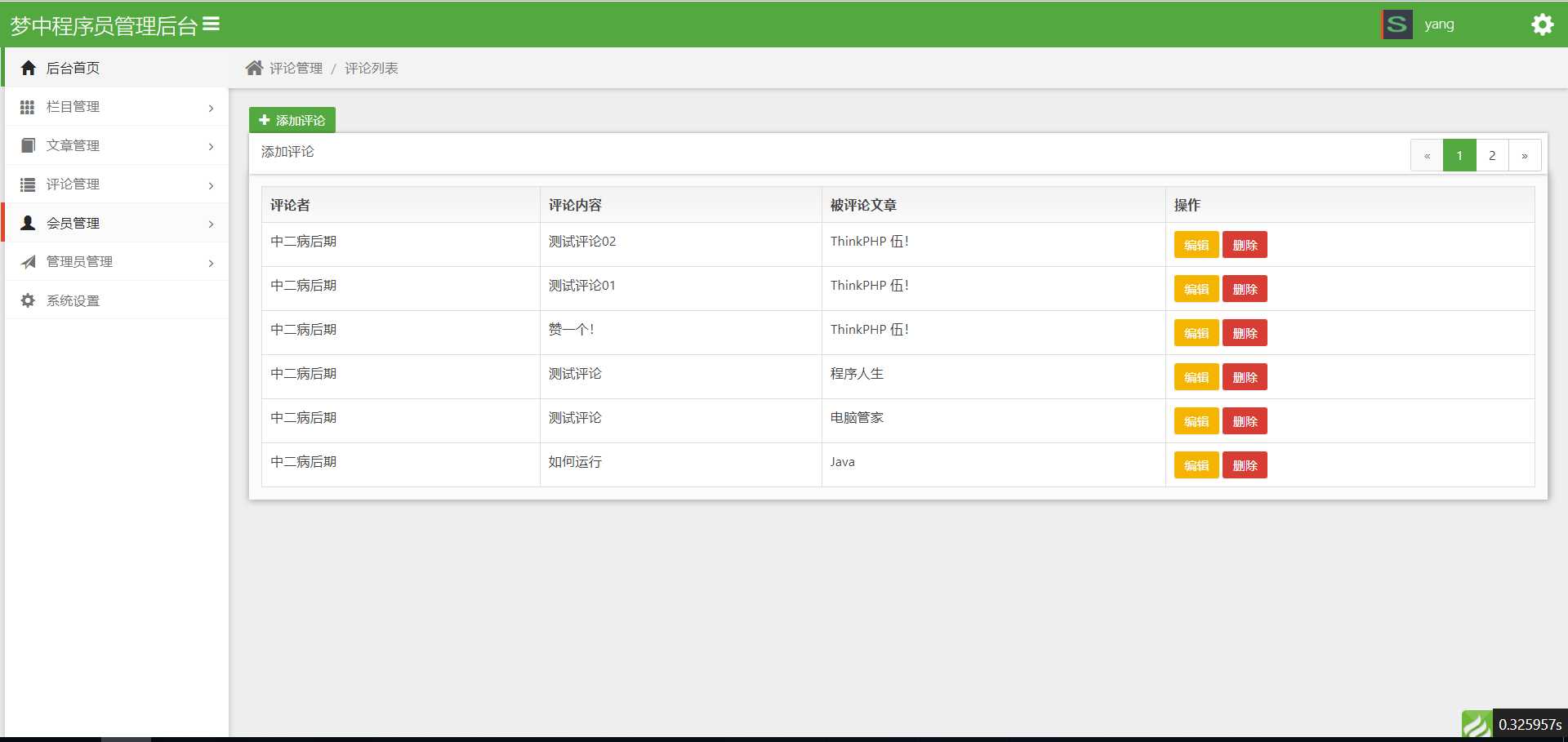Click the yang username

pos(1439,24)
